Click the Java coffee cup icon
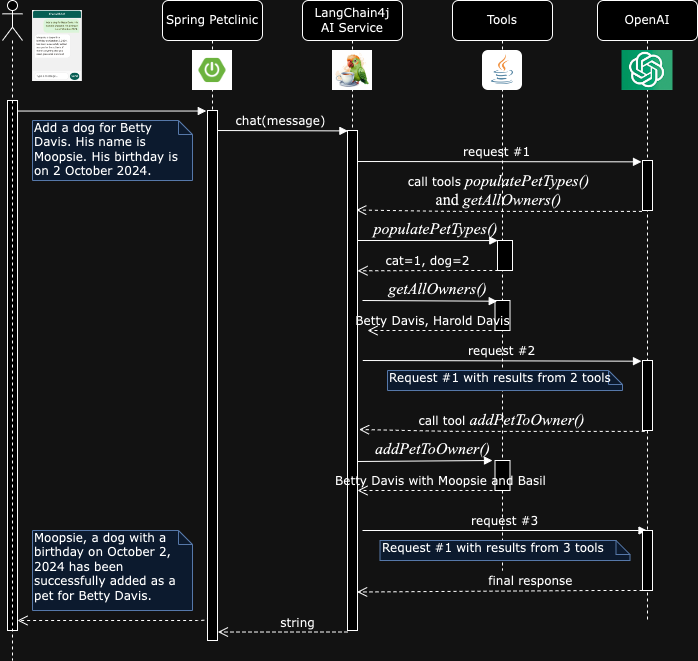Screen dimensions: 698x661 point(502,70)
